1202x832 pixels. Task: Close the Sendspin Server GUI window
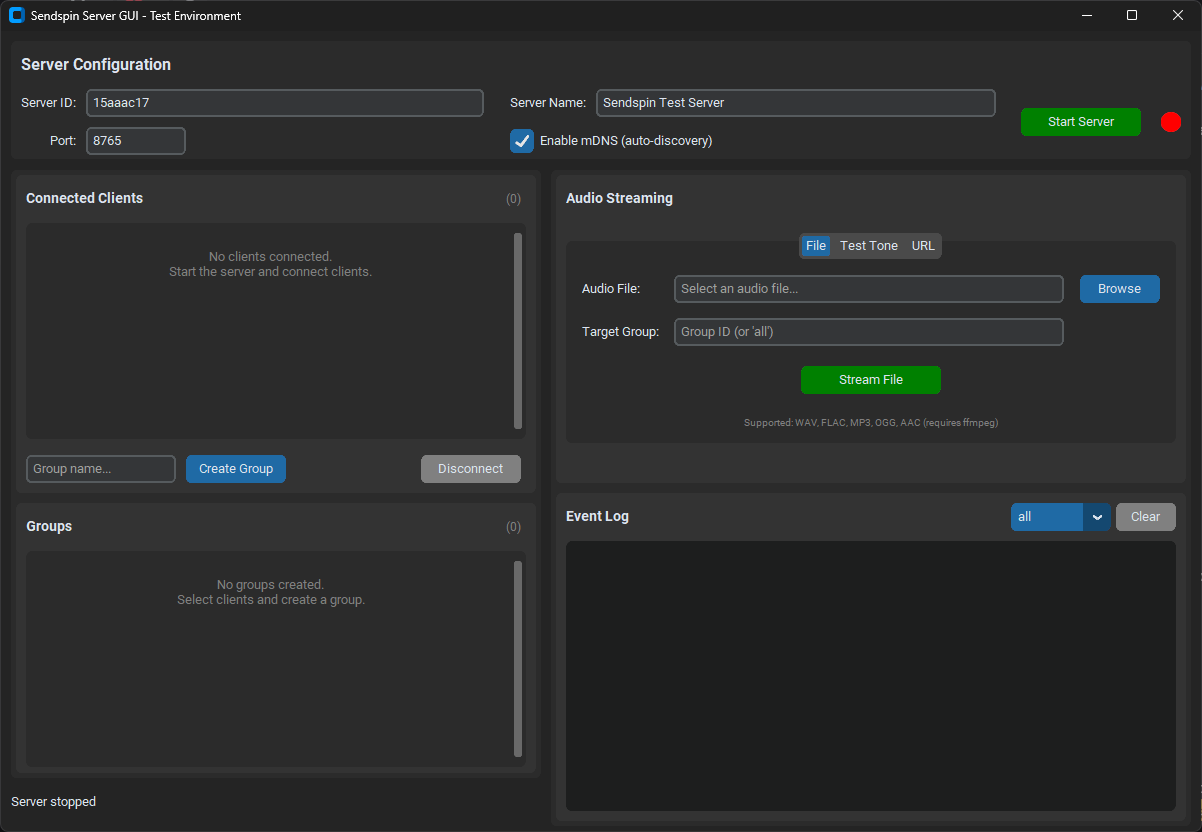(x=1178, y=15)
